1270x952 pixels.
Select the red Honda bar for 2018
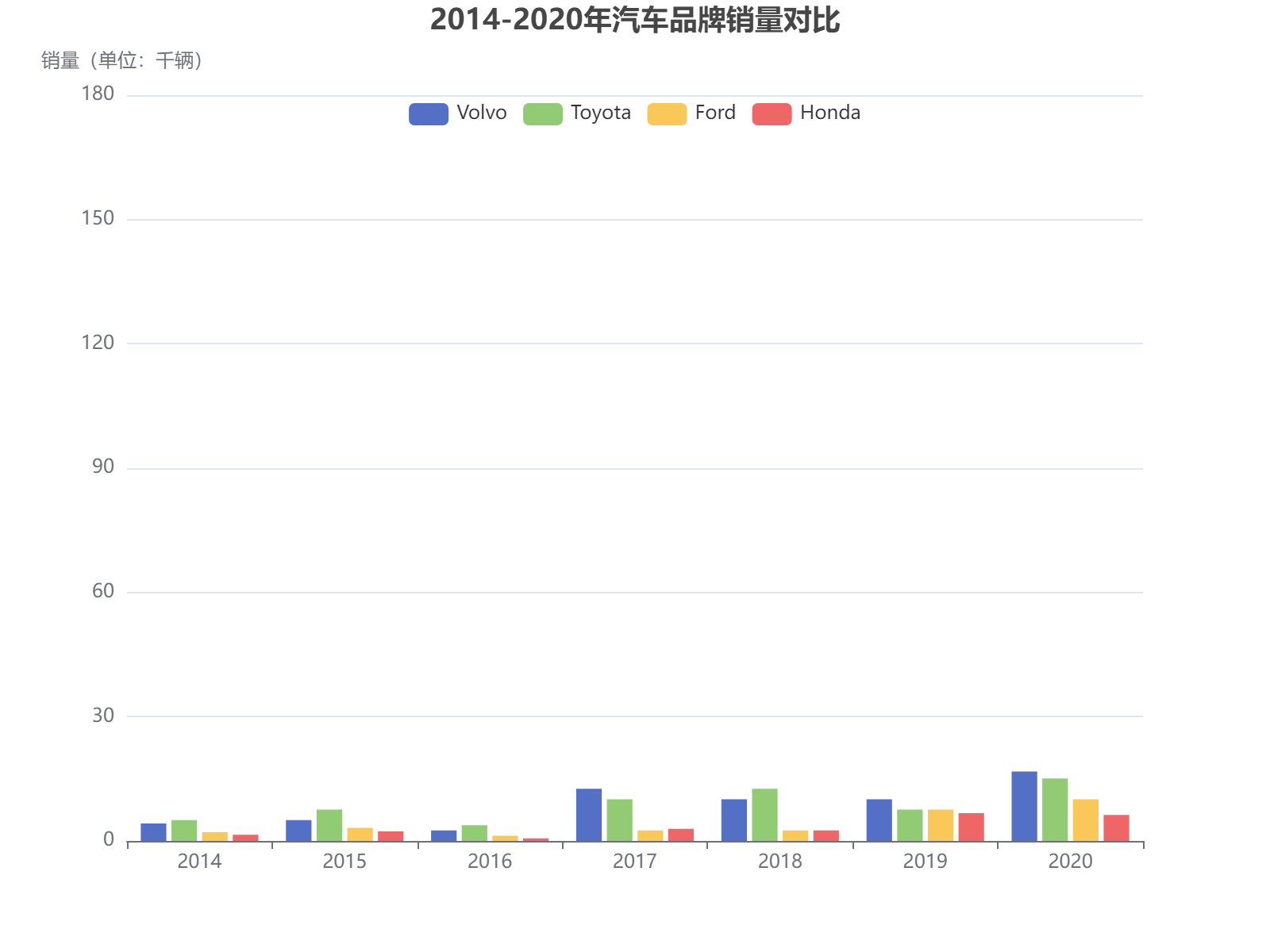826,835
